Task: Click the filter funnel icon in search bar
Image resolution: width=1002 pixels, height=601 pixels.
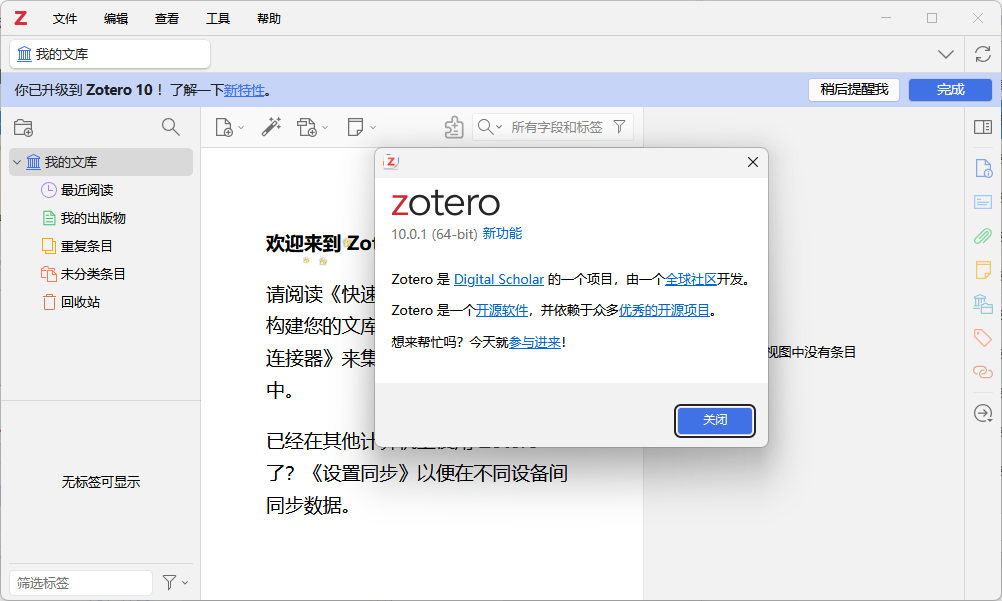Action: (619, 127)
